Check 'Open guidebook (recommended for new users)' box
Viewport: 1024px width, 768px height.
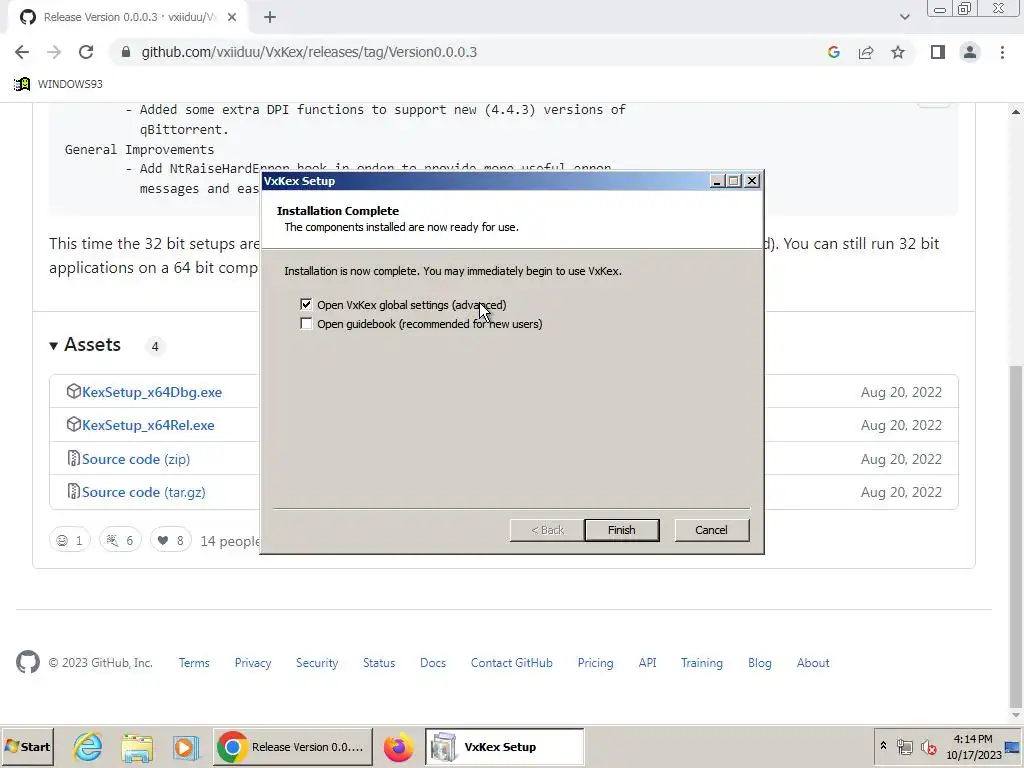tap(306, 324)
